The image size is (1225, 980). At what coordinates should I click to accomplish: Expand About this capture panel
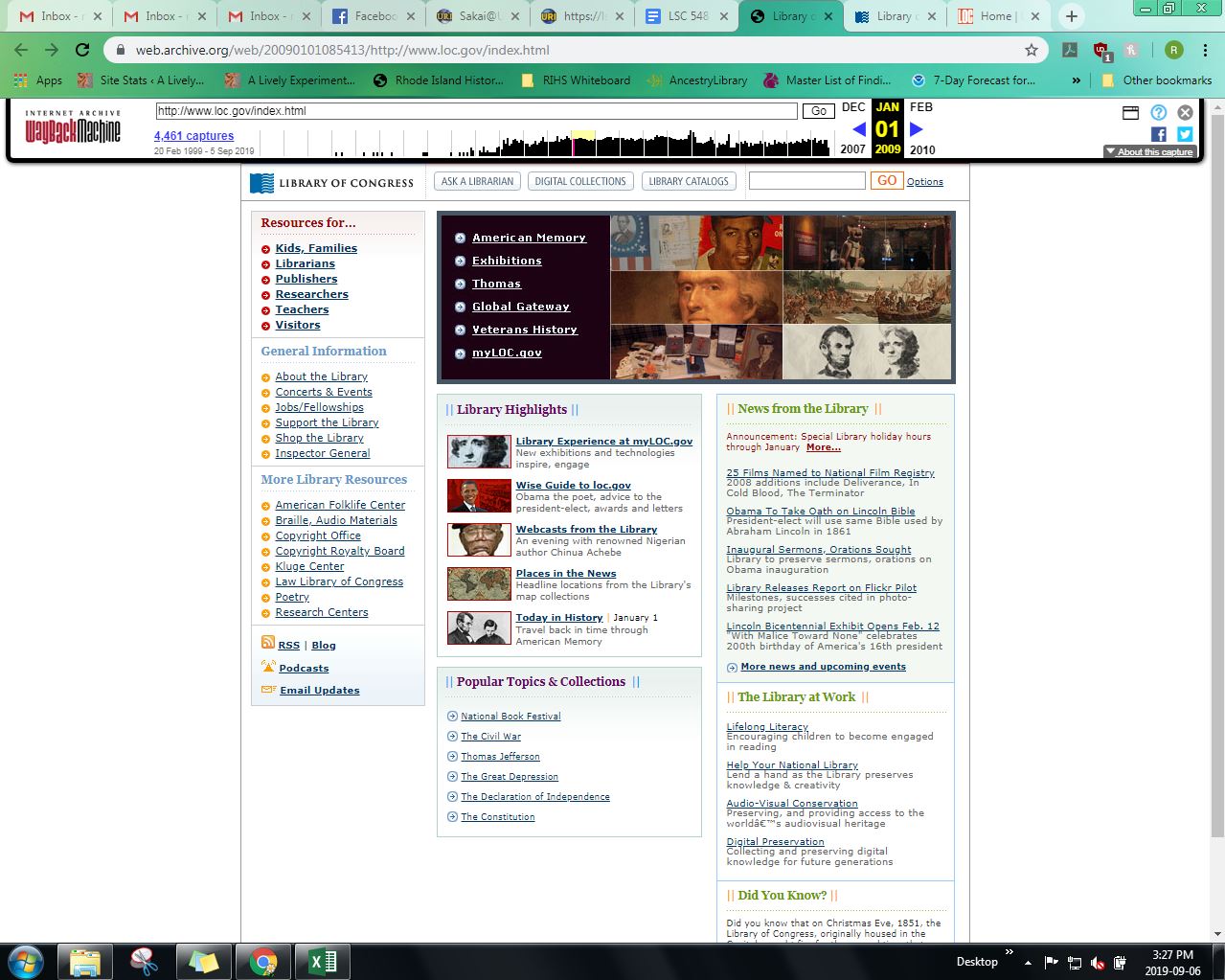[x=1150, y=151]
